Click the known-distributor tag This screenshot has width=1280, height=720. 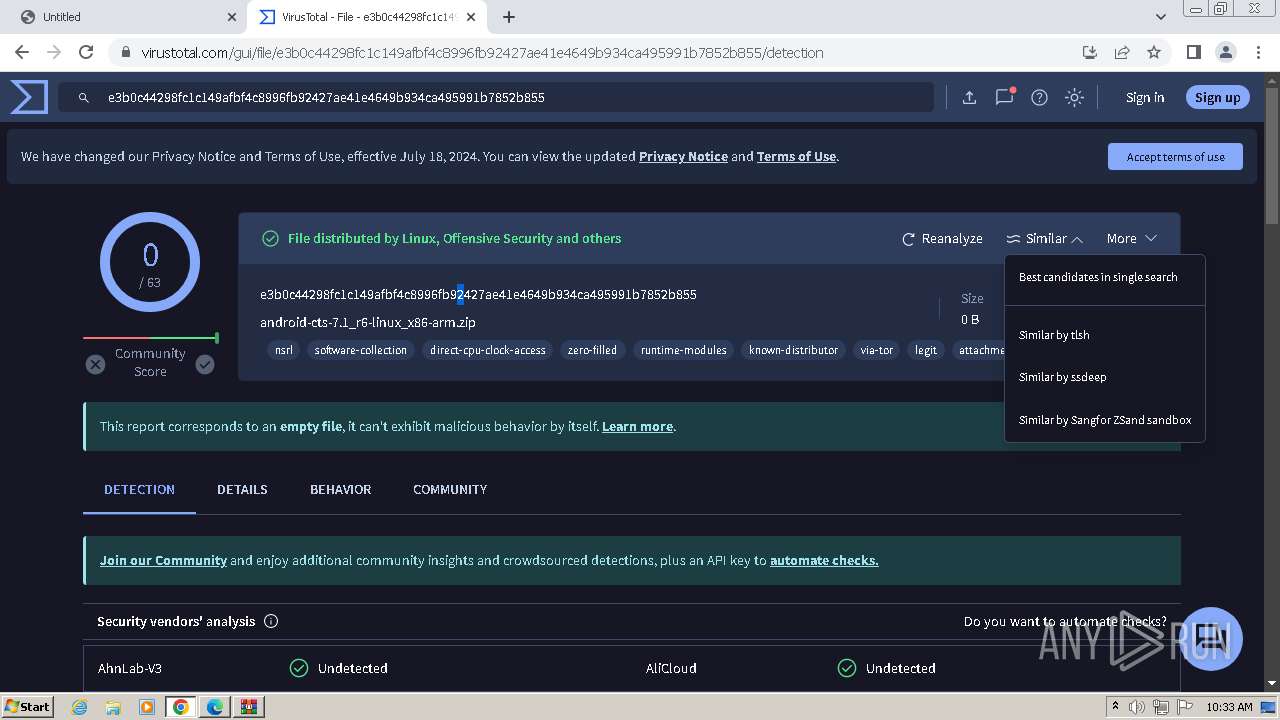tap(793, 350)
